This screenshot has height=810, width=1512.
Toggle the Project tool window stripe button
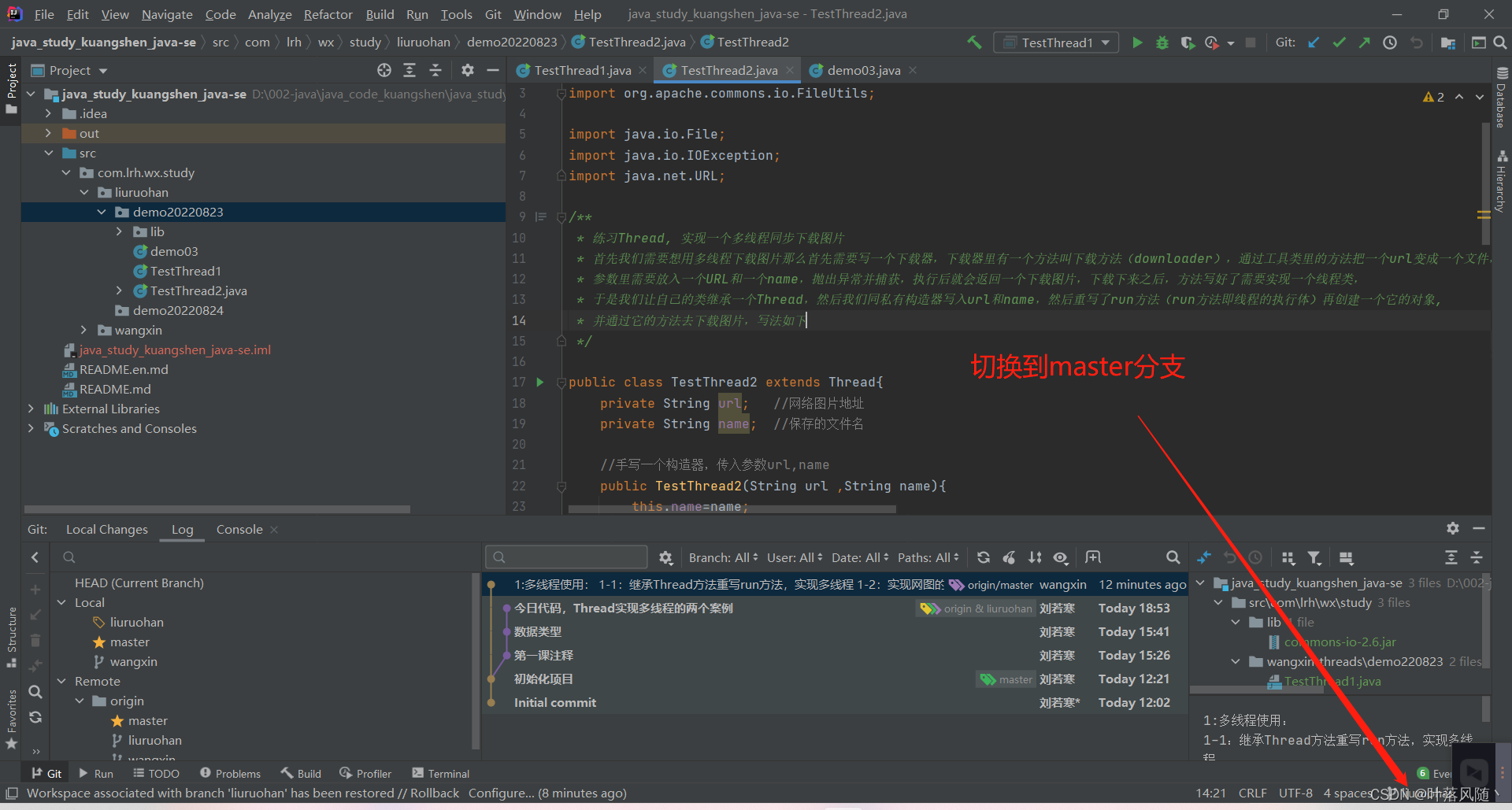[x=11, y=88]
